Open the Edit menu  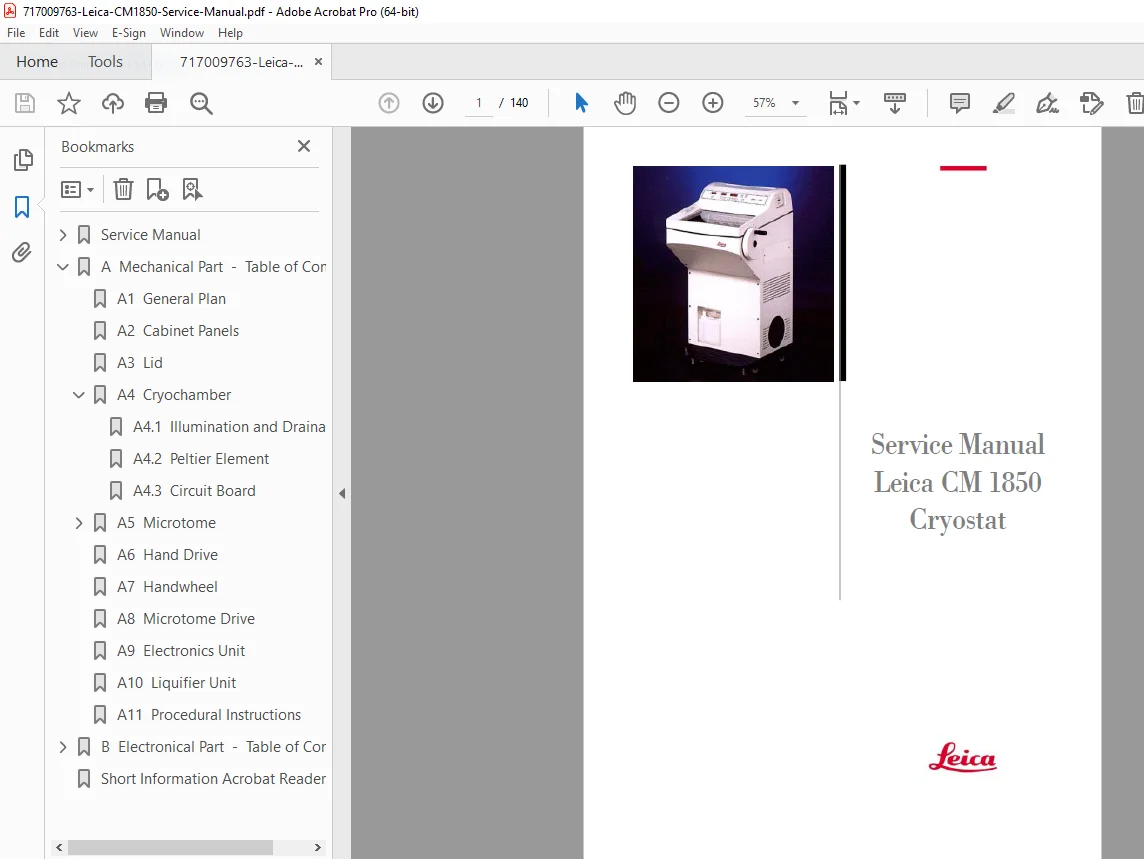pyautogui.click(x=49, y=33)
